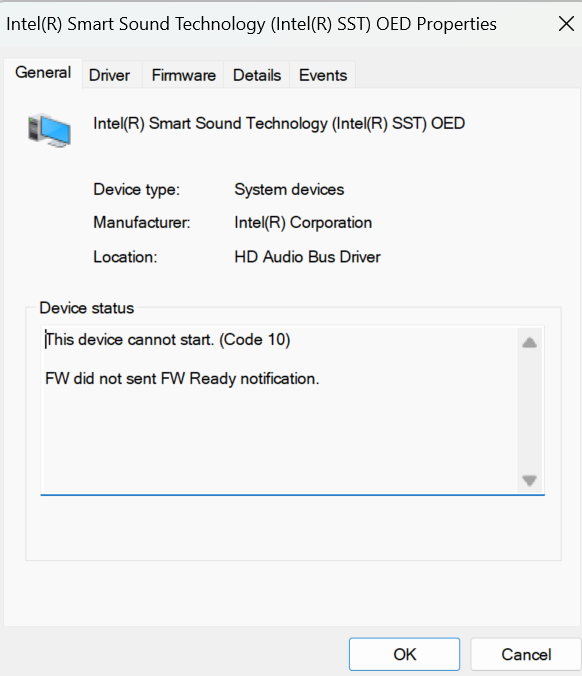Click the 'System devices' value text
582x676 pixels.
pyautogui.click(x=289, y=190)
